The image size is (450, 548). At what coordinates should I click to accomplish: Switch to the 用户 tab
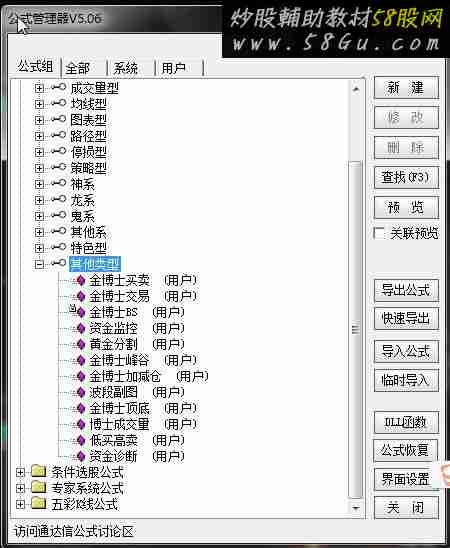[x=180, y=68]
